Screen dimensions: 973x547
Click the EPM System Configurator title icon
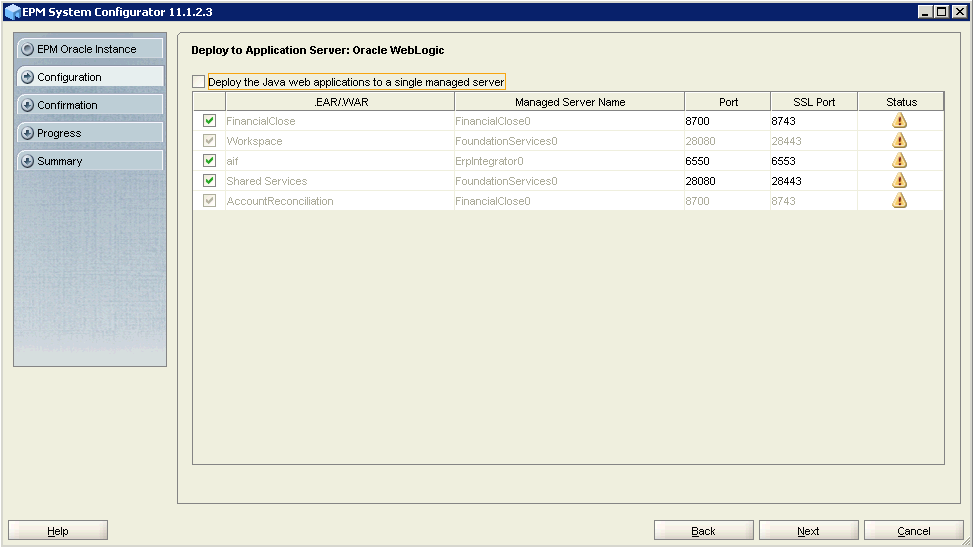[12, 11]
